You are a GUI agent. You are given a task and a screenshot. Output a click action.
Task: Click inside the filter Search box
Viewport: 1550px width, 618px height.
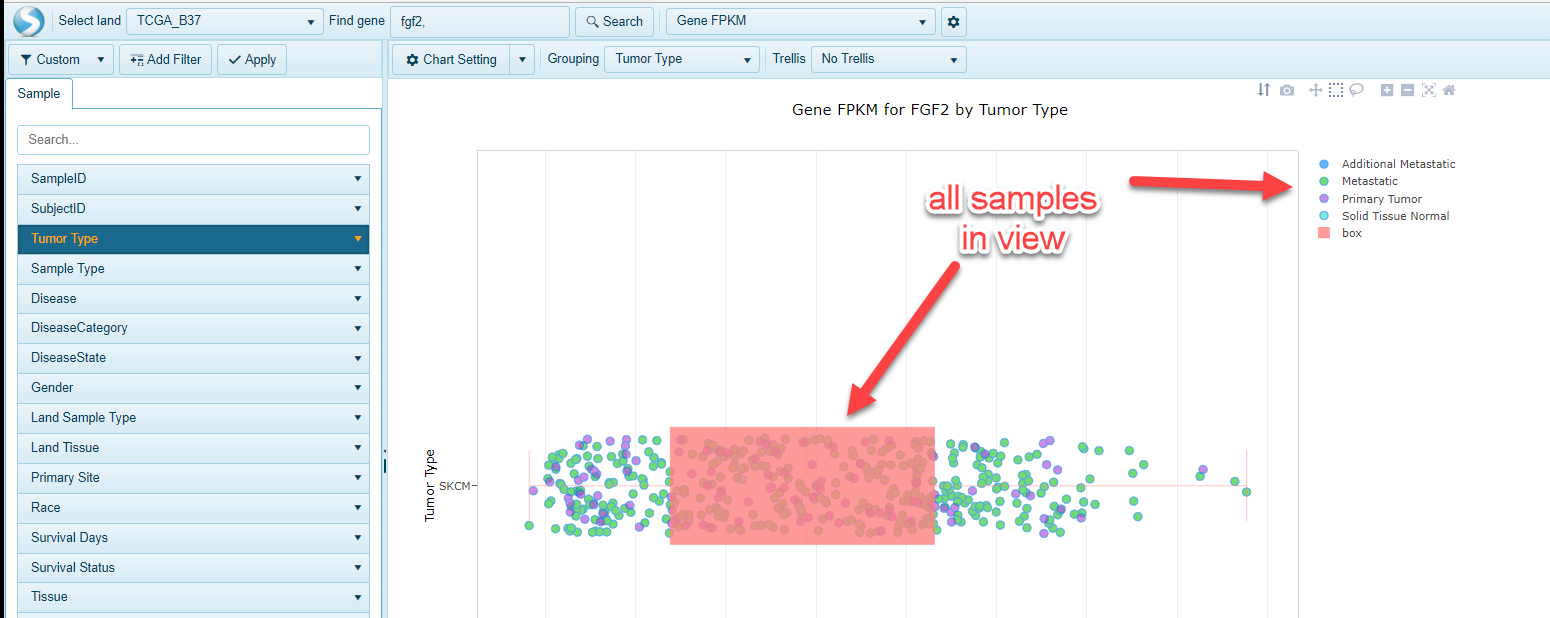pos(193,139)
